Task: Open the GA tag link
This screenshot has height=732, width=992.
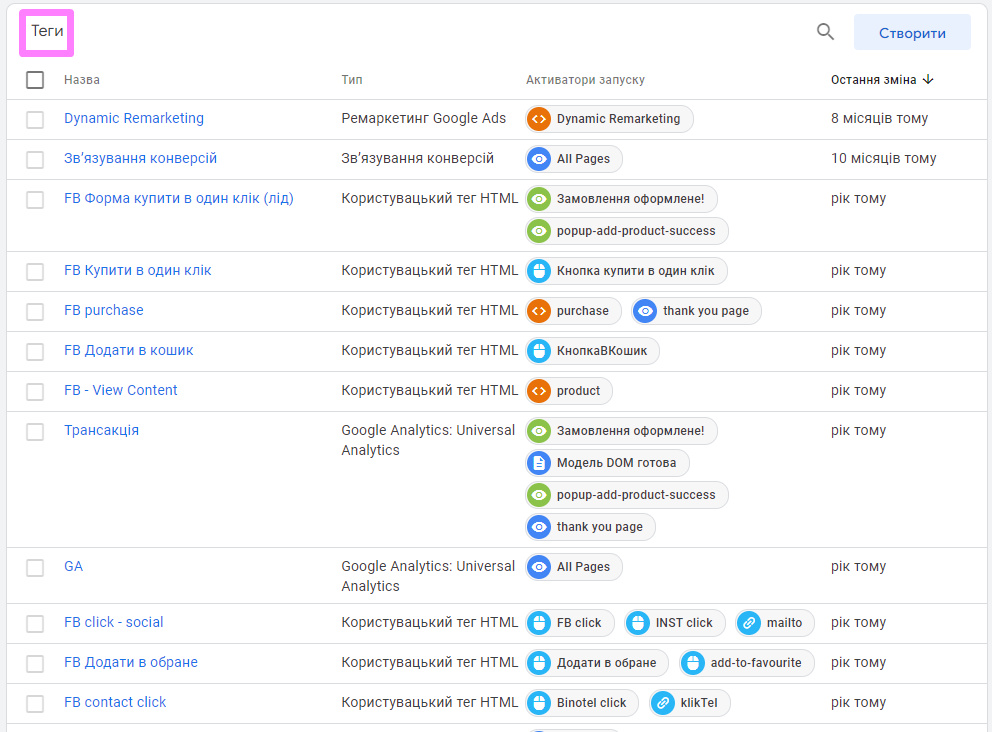Action: tap(73, 566)
